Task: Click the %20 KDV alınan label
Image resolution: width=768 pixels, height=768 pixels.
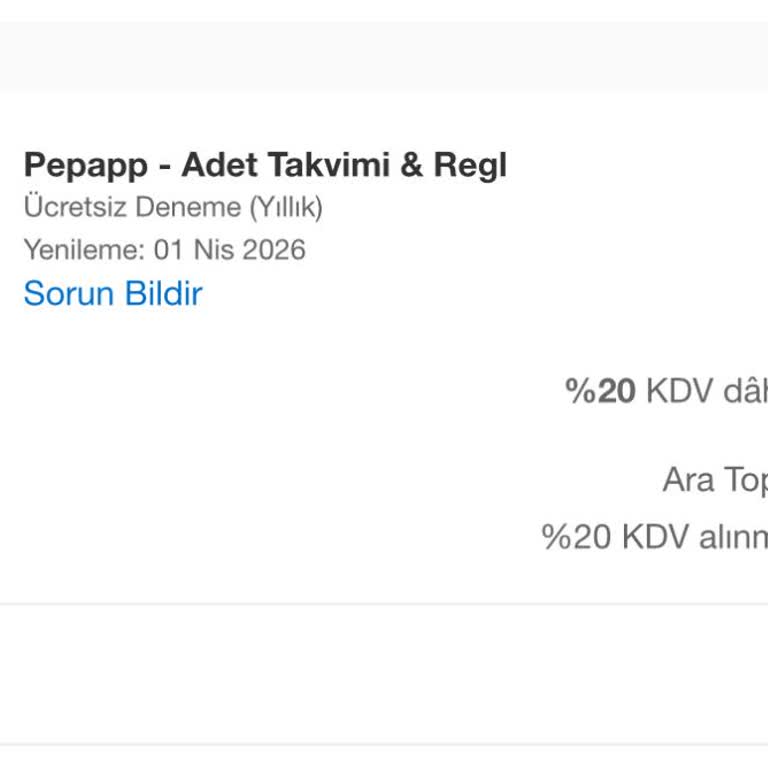Action: pyautogui.click(x=654, y=537)
